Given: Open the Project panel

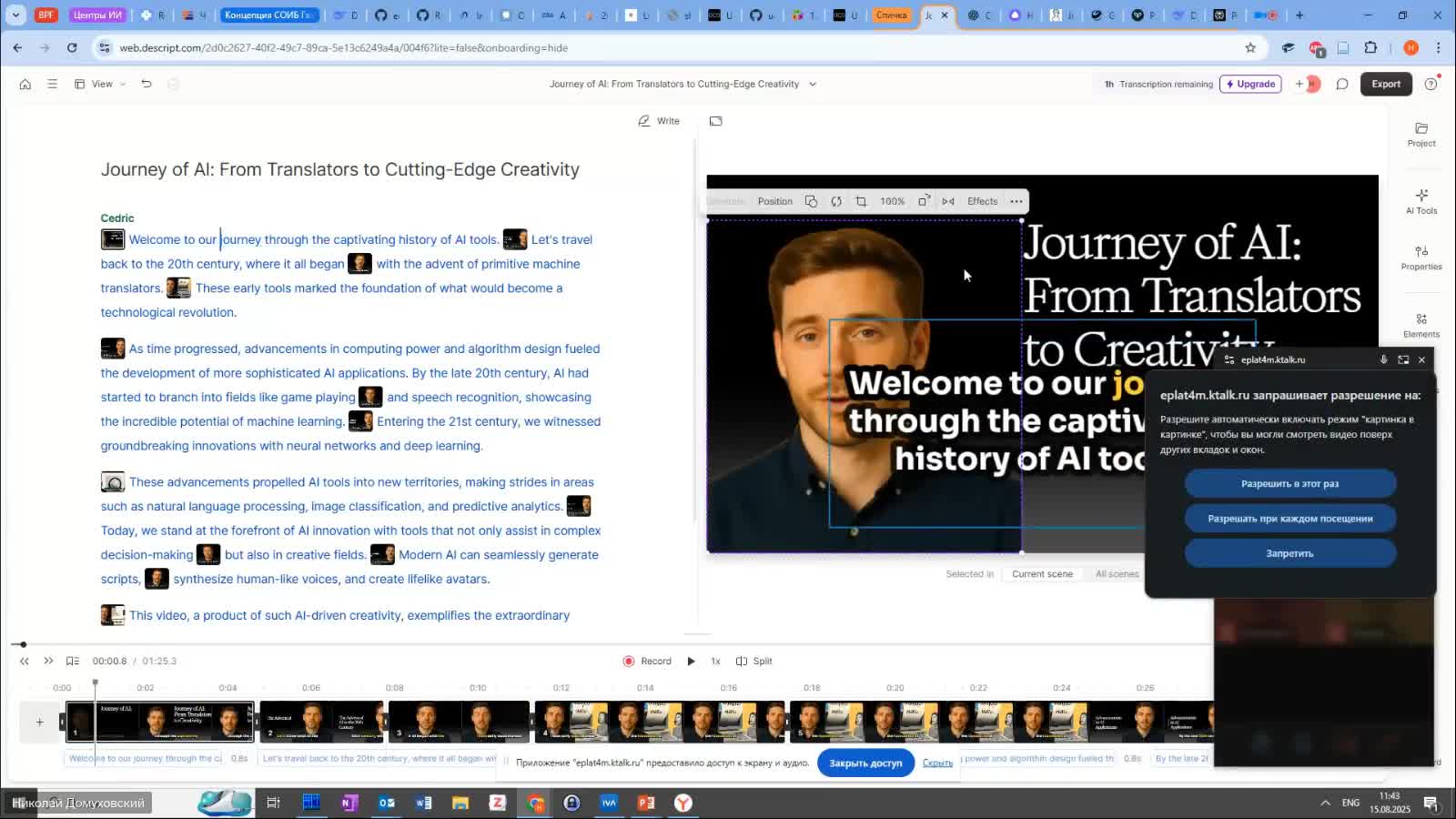Looking at the screenshot, I should click(1421, 135).
